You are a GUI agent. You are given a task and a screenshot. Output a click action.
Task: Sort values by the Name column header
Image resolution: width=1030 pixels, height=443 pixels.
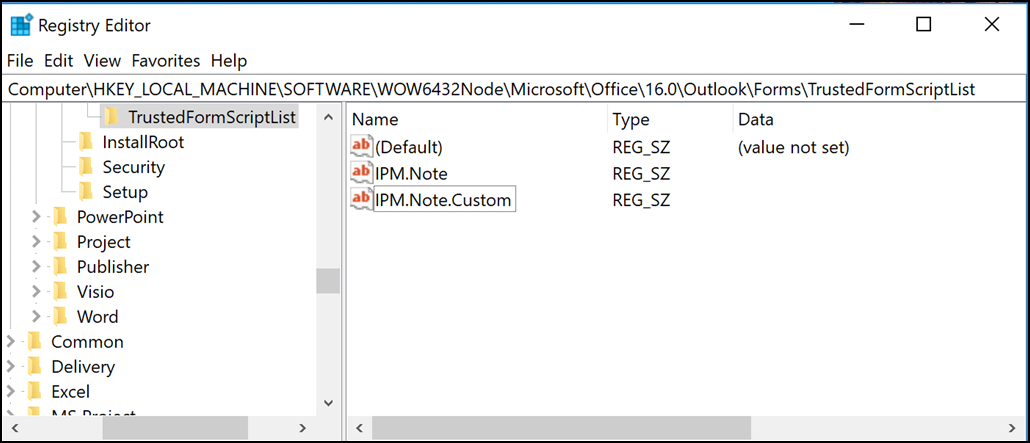coord(376,119)
